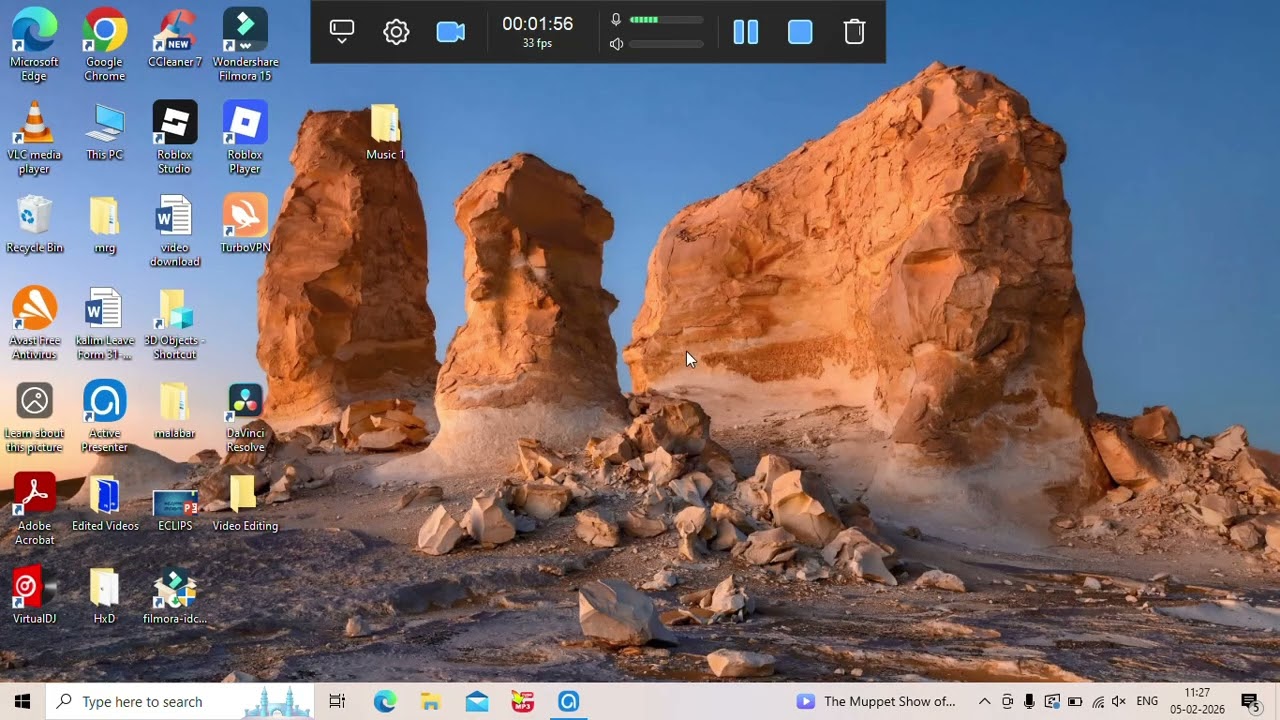Select the This PC desktop icon
The height and width of the screenshot is (720, 1280).
[104, 132]
